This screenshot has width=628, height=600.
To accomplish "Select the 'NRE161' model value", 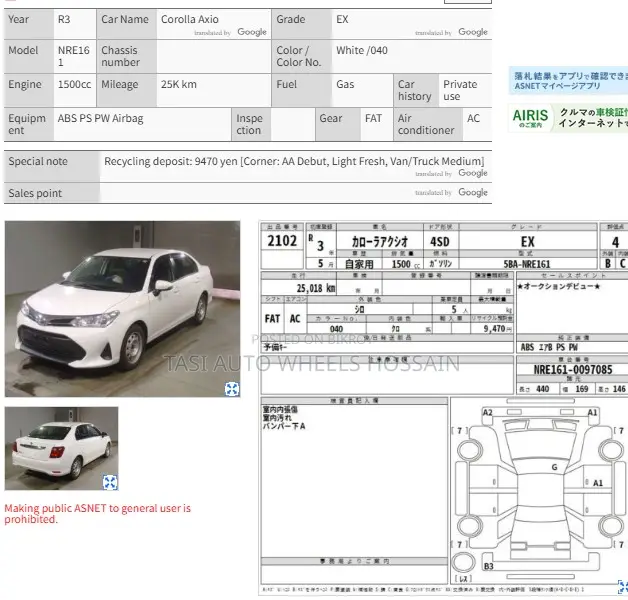I will (x=74, y=56).
